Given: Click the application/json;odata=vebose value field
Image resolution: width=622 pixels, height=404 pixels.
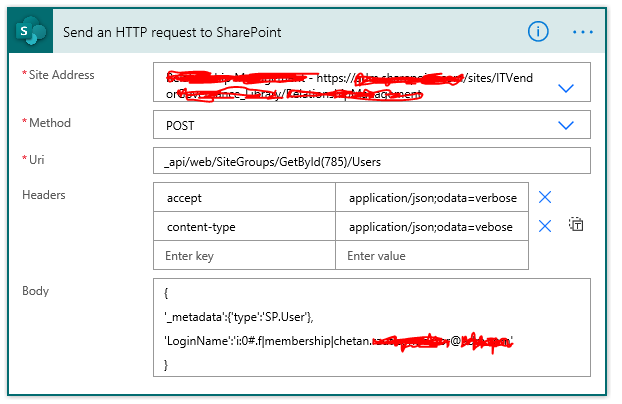Looking at the screenshot, I should (432, 226).
